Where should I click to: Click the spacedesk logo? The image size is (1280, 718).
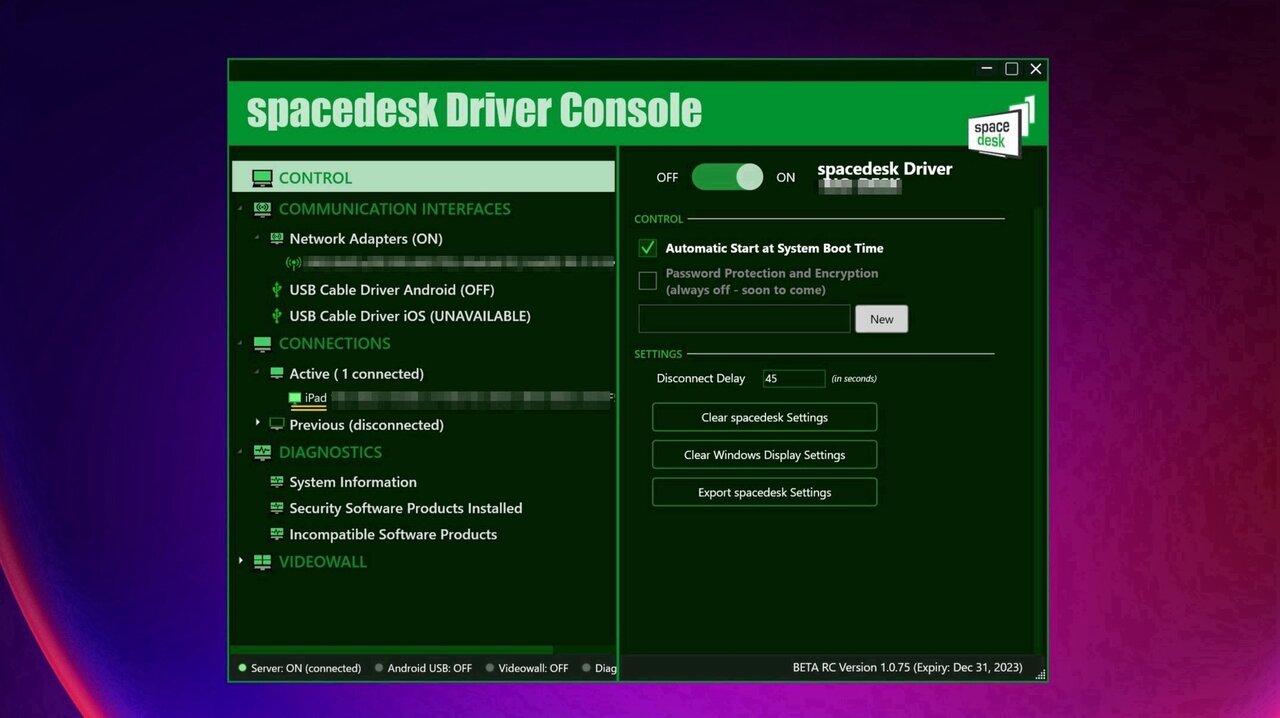[1000, 126]
